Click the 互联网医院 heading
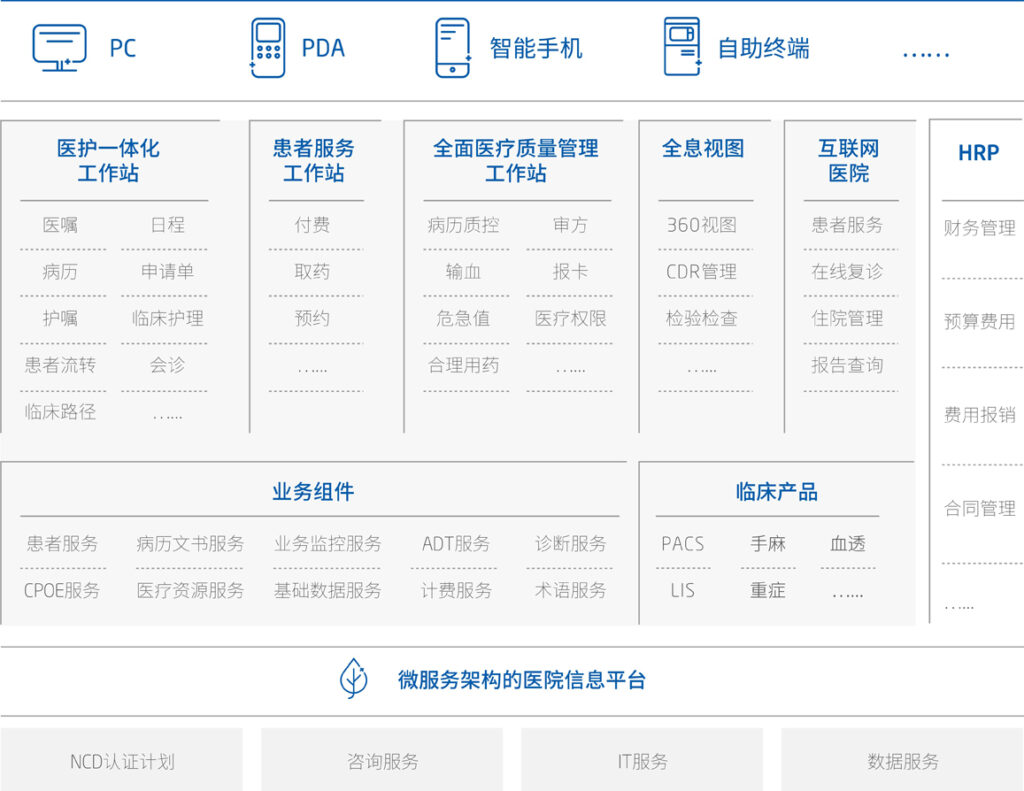Screen dimensions: 1024x791 pos(848,160)
